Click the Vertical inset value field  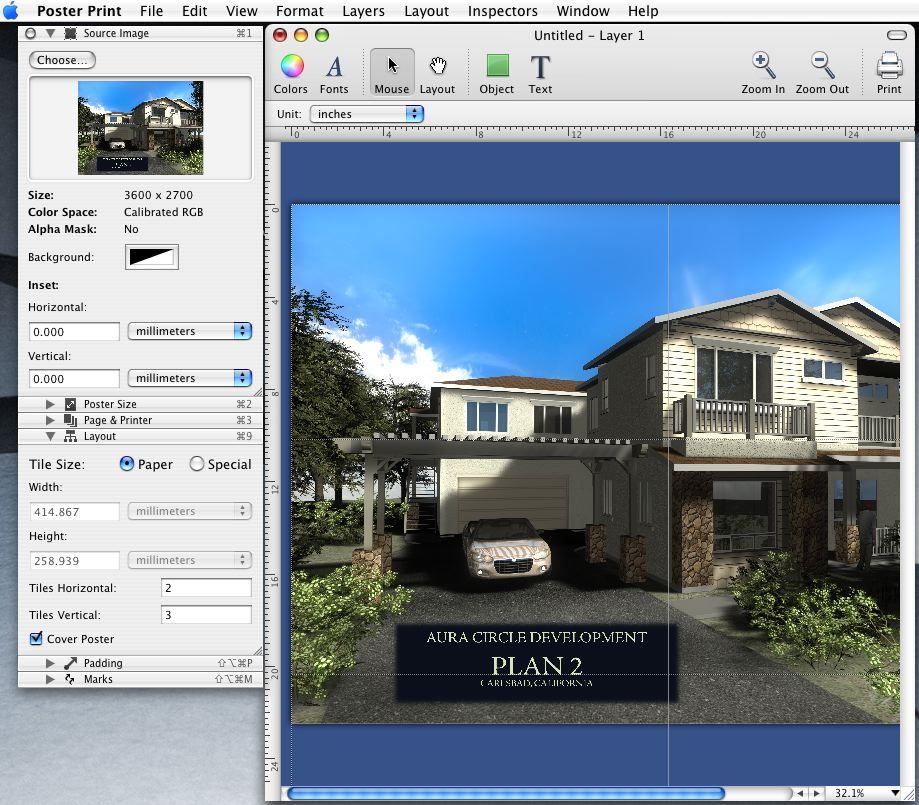click(74, 379)
